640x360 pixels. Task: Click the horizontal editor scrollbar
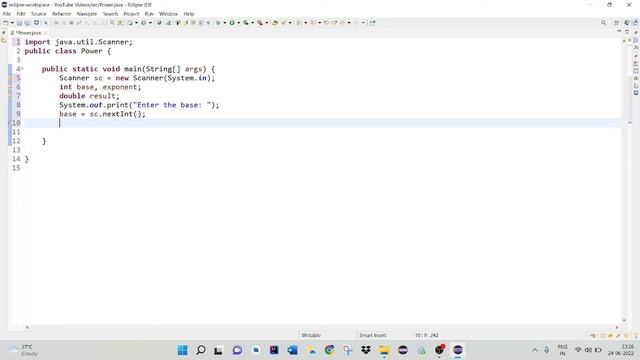[322, 327]
